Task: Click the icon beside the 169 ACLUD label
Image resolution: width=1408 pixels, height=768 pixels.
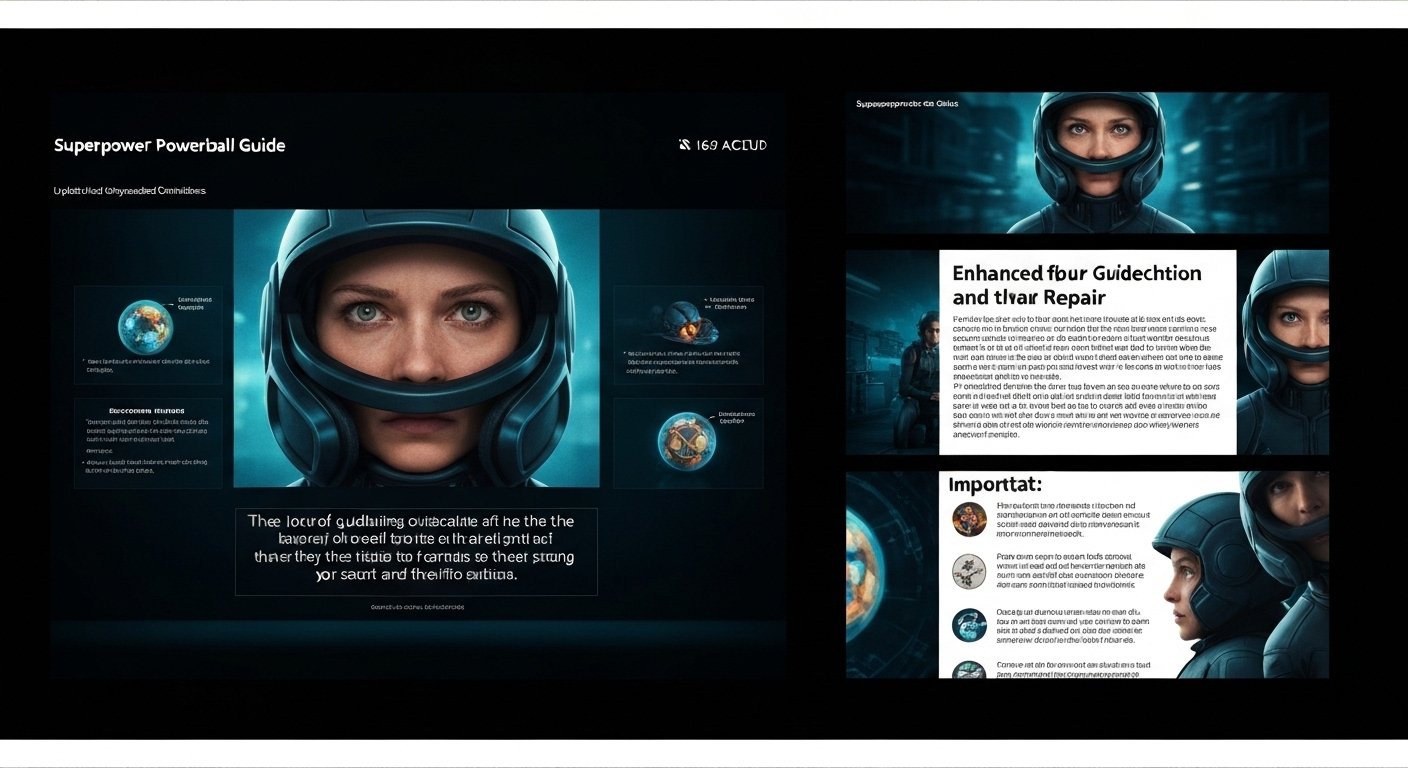Action: 684,146
